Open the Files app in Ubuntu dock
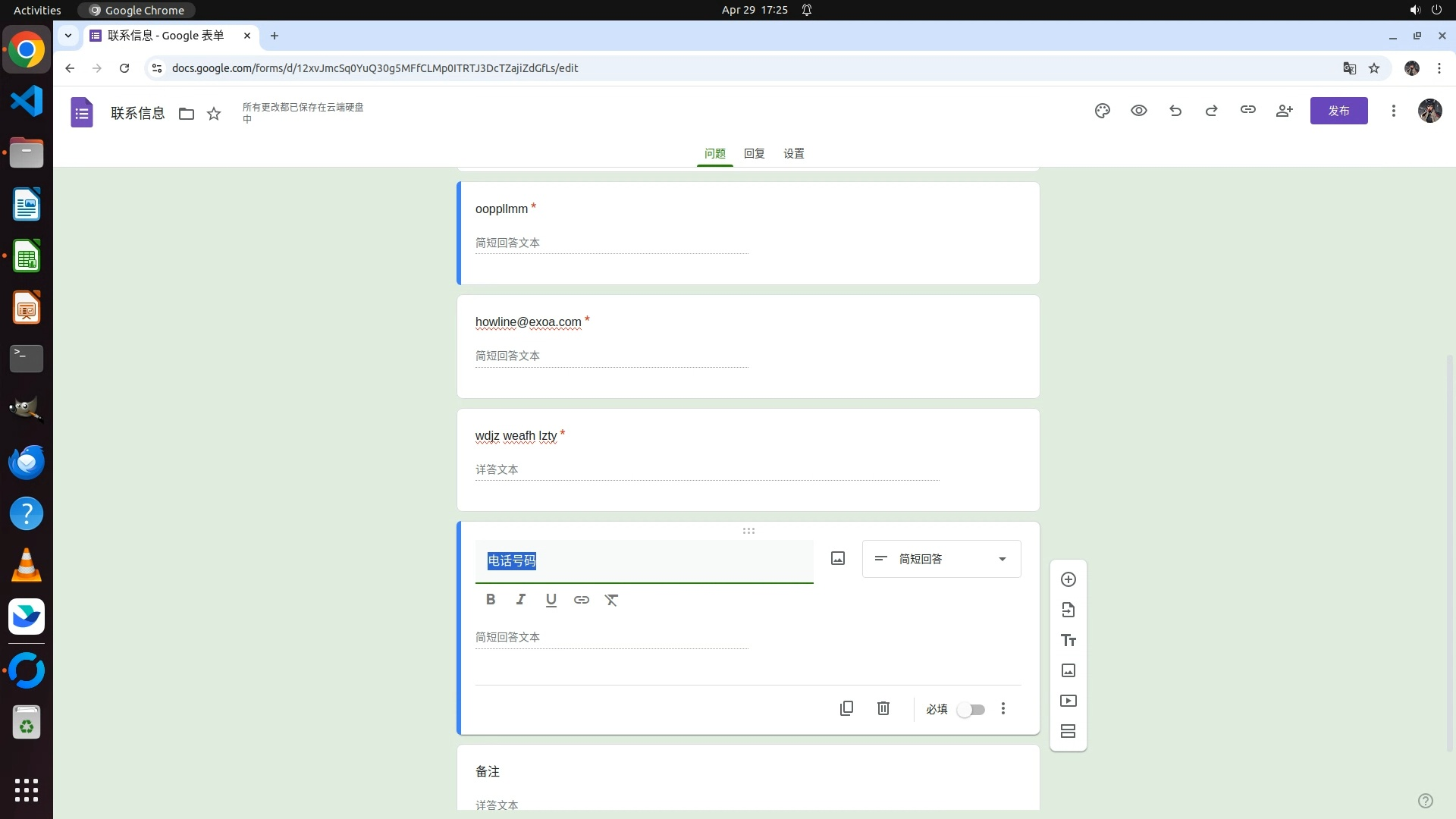1456x819 pixels. pyautogui.click(x=27, y=153)
